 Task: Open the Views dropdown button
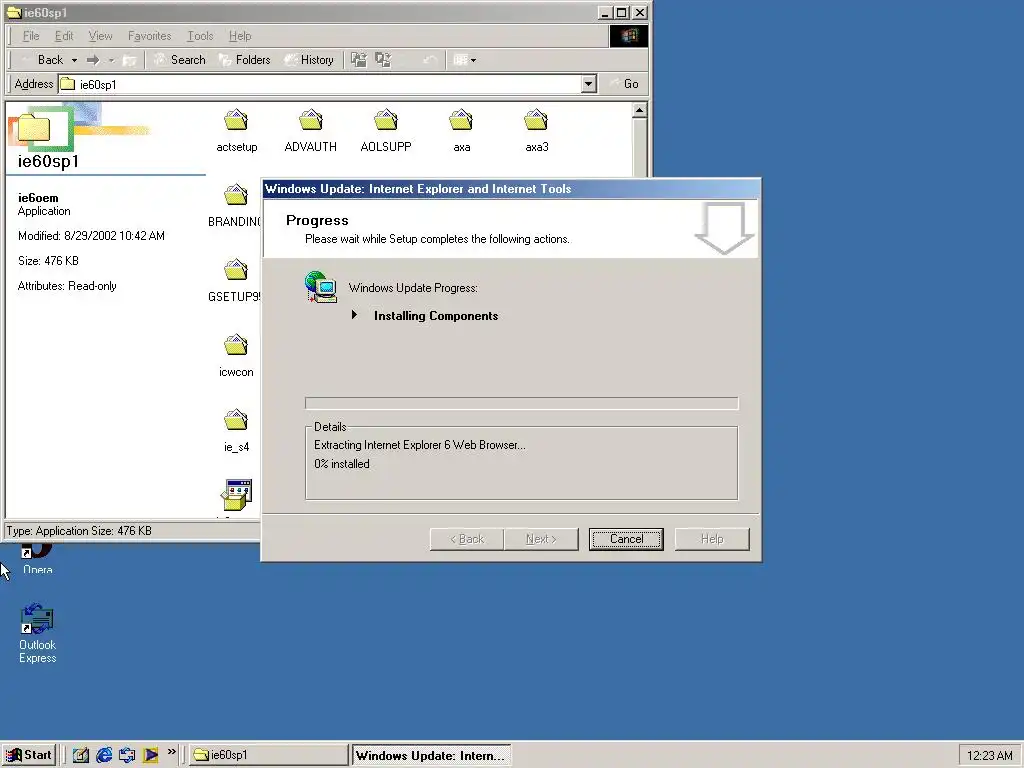pos(464,60)
